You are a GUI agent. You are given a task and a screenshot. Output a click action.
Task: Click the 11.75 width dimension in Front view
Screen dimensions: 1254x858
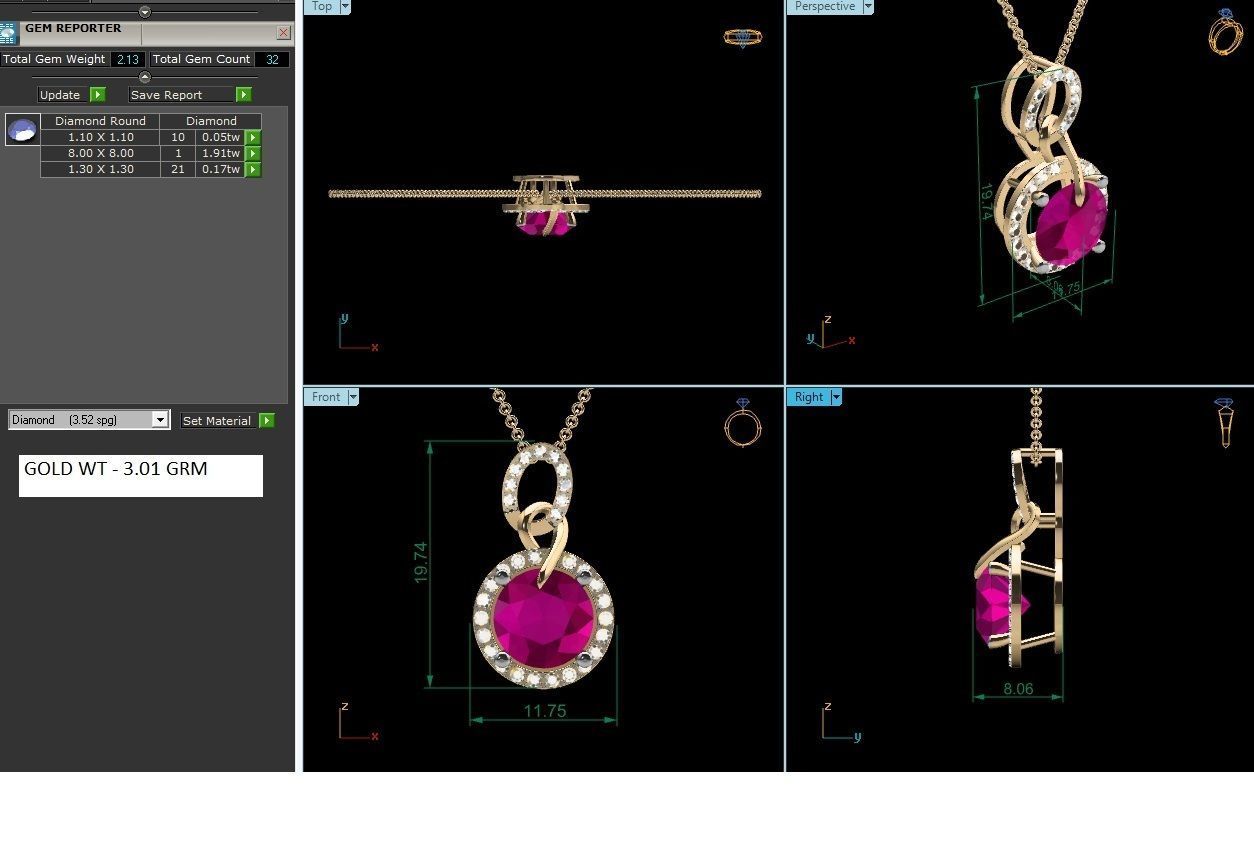(545, 711)
